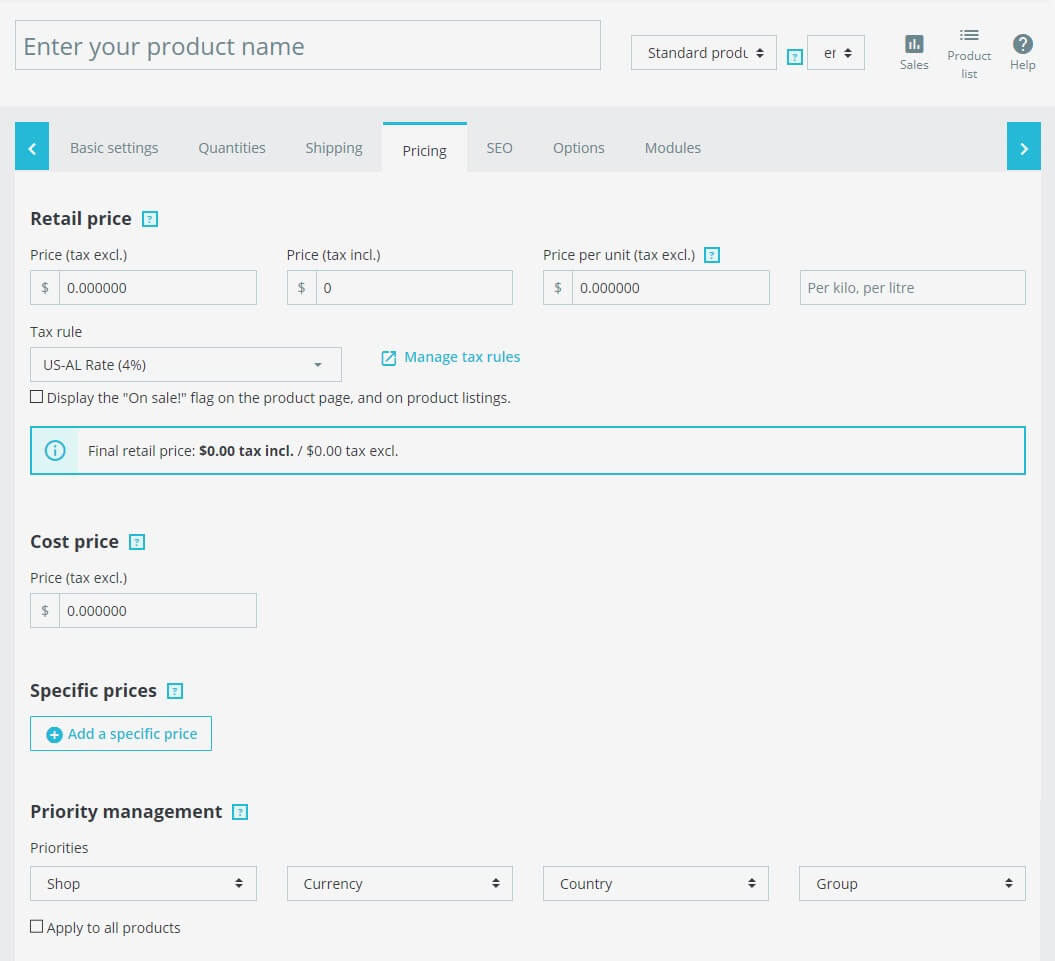The image size is (1055, 961).
Task: Click the info icon on the final retail price banner
Action: click(x=55, y=450)
